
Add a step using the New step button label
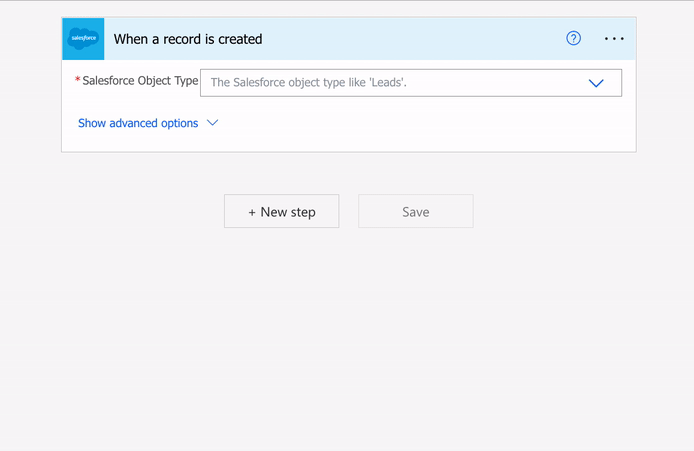click(288, 212)
